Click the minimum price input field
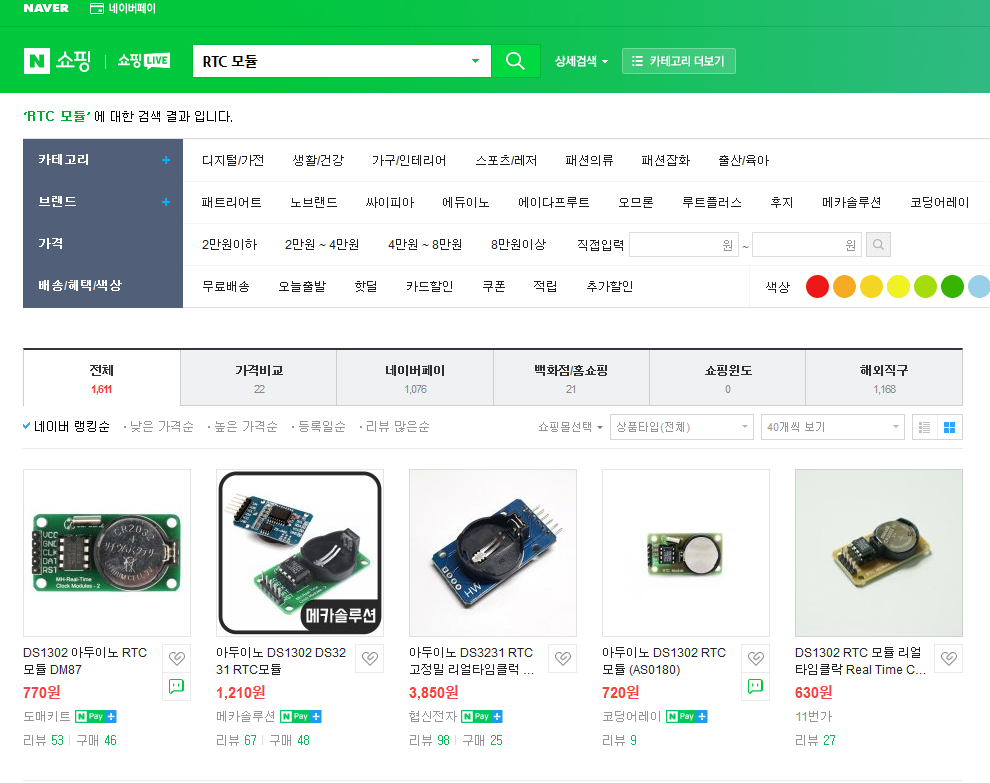Image resolution: width=990 pixels, height=783 pixels. [684, 244]
